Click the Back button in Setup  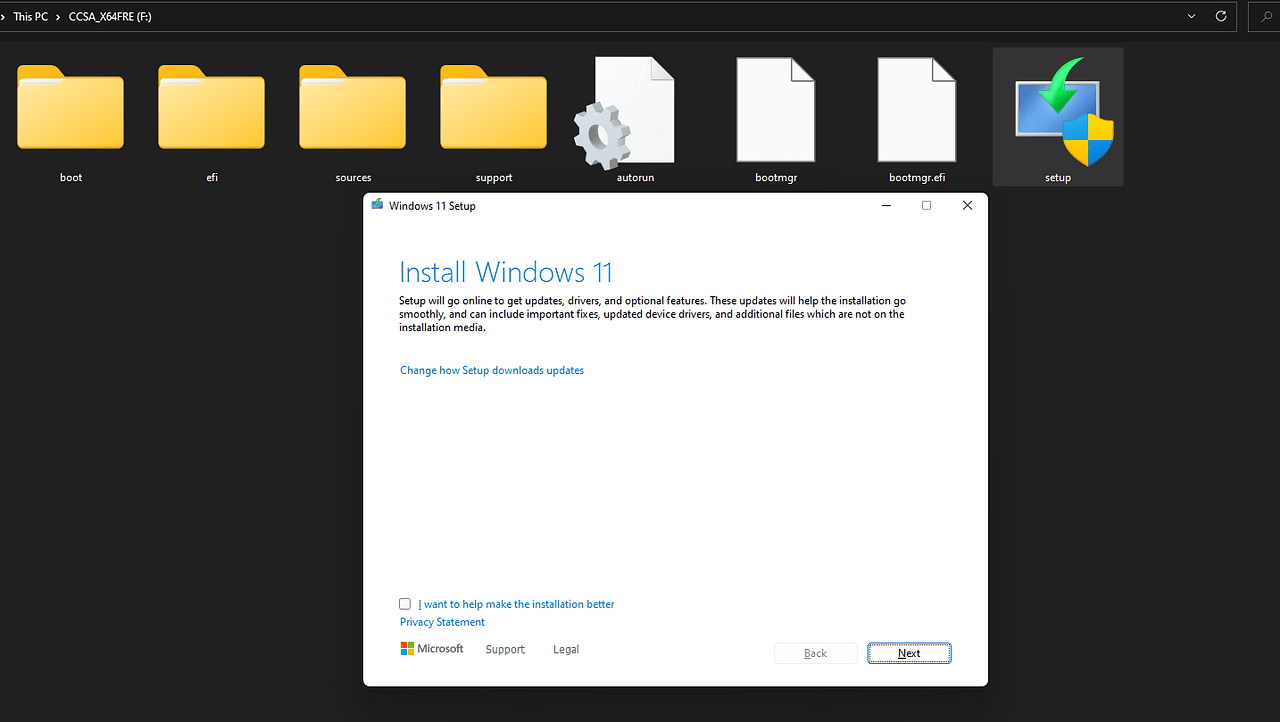tap(815, 653)
